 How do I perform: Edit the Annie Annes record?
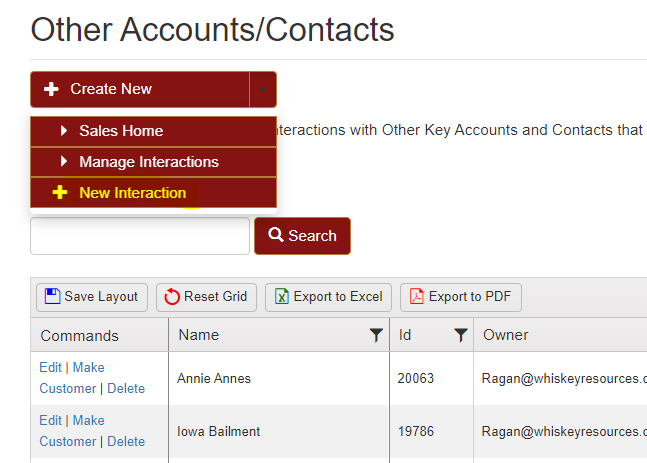click(50, 367)
